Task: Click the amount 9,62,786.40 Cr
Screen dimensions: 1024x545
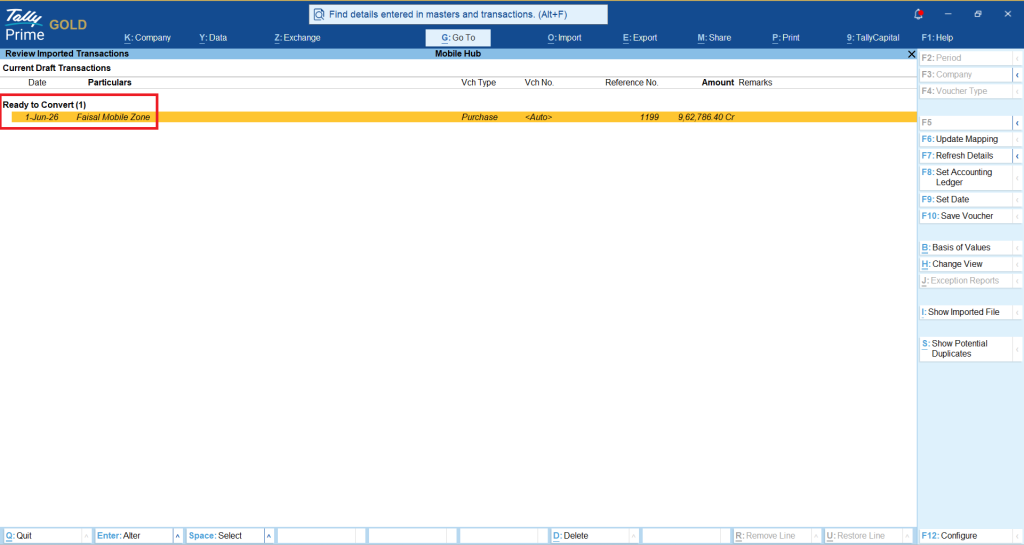Action: point(706,117)
